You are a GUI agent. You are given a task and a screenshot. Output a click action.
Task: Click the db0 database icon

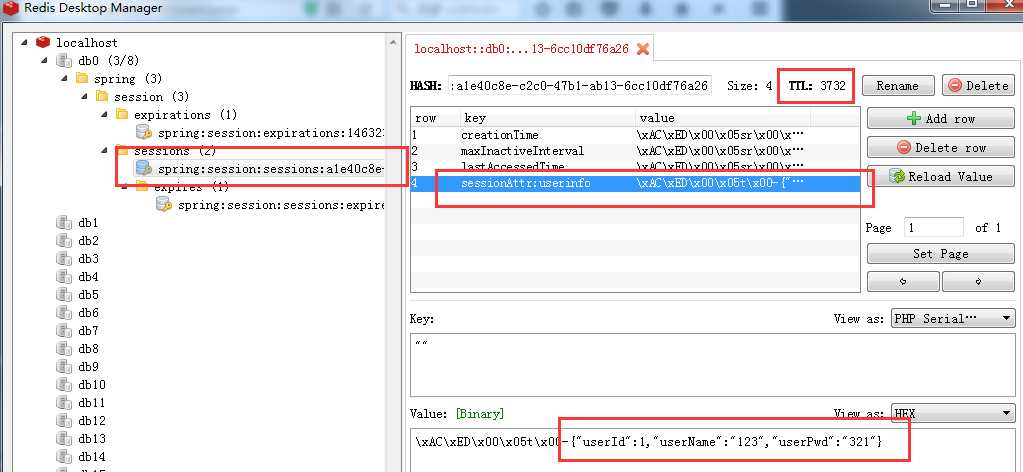pyautogui.click(x=64, y=61)
